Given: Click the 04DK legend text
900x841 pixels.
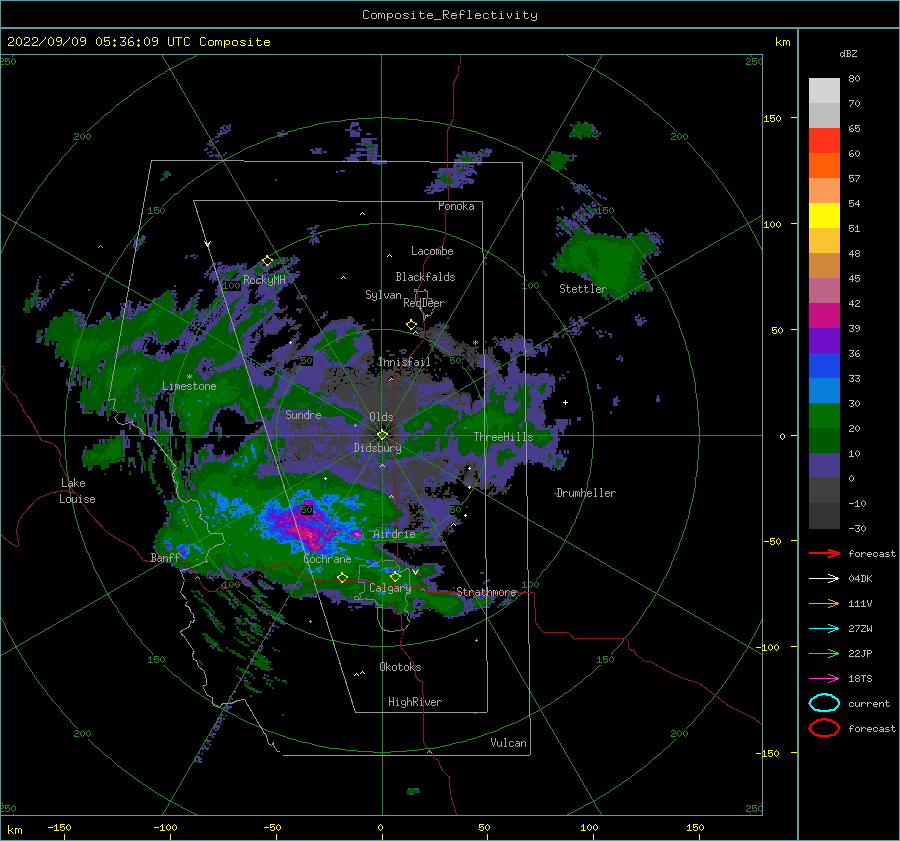Looking at the screenshot, I should pyautogui.click(x=860, y=579).
